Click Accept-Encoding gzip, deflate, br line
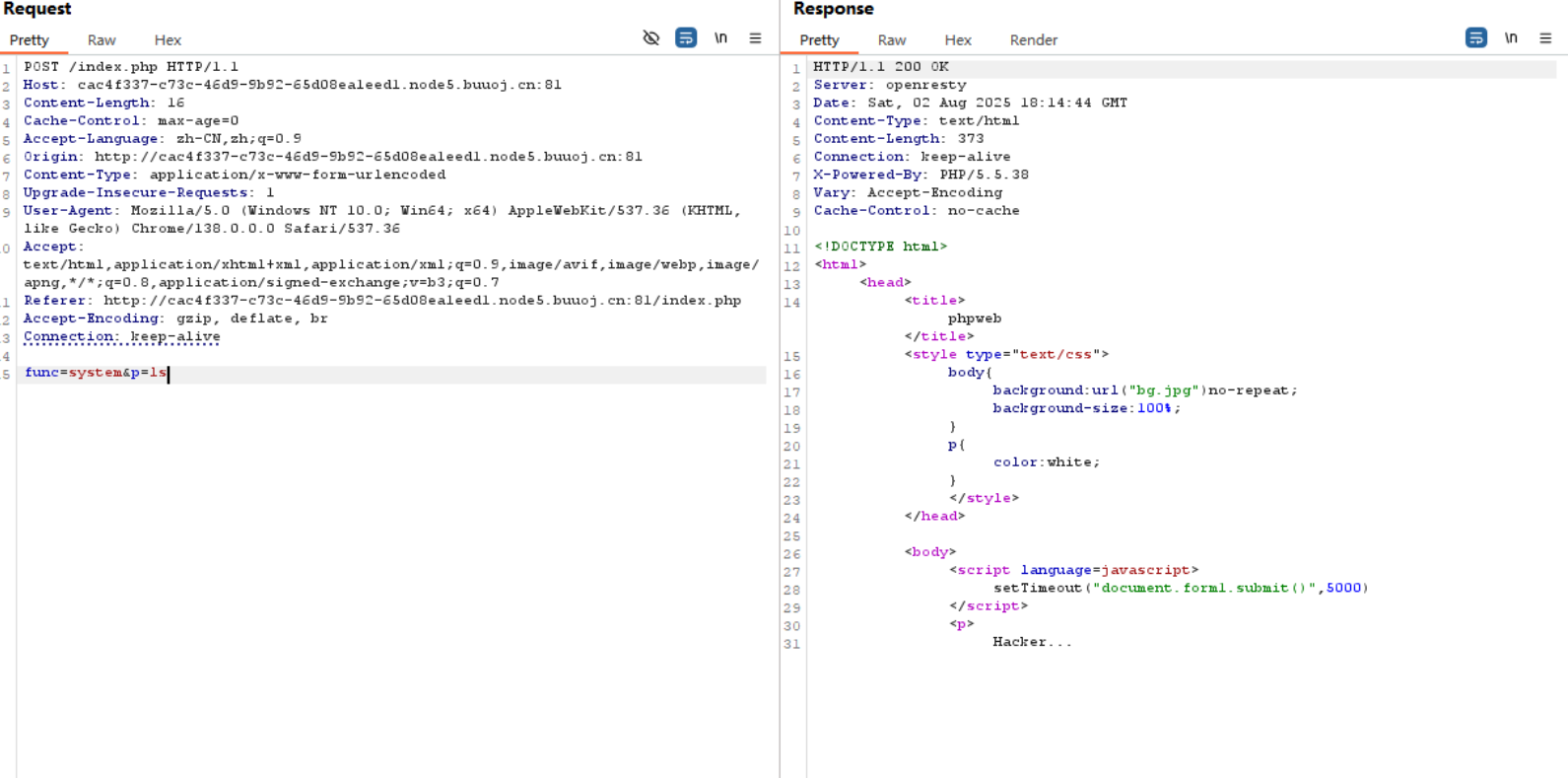Viewport: 1568px width, 778px height. tap(175, 318)
